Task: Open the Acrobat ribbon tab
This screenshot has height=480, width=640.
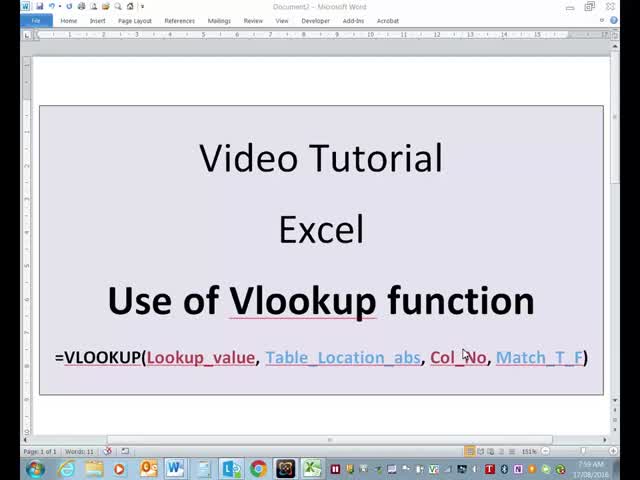Action: (x=388, y=21)
